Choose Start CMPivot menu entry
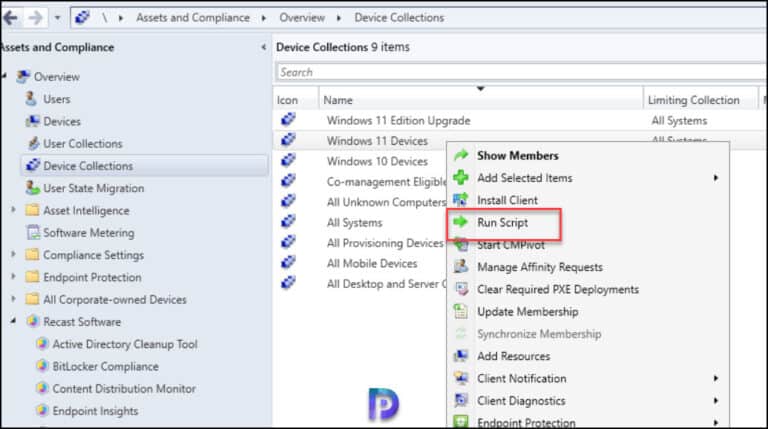Viewport: 768px width, 429px height. click(511, 245)
